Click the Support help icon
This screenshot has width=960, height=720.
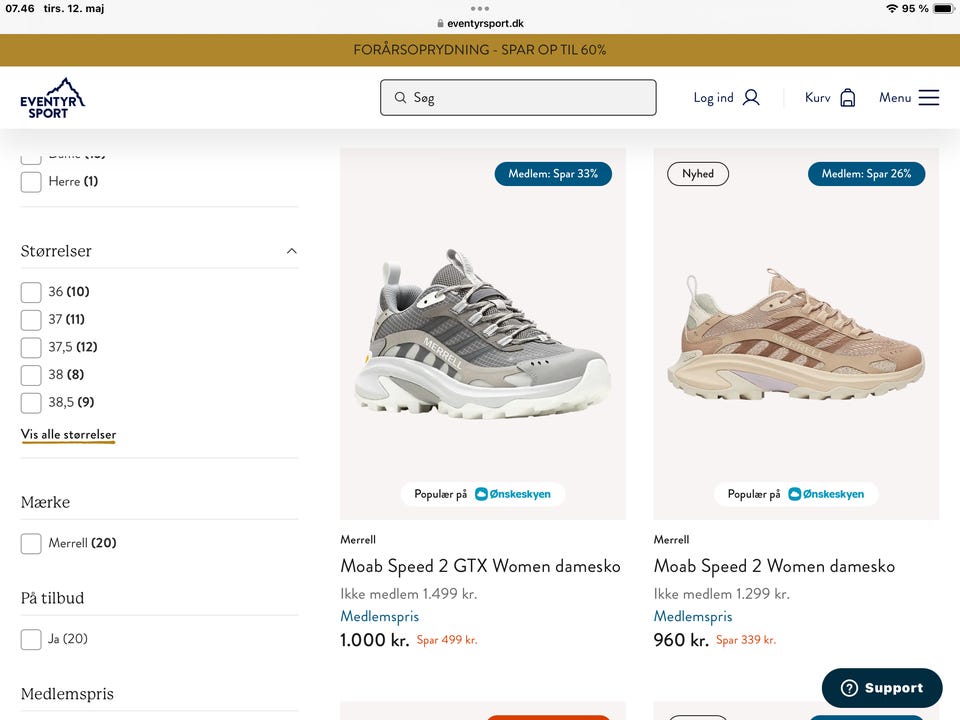click(x=849, y=688)
